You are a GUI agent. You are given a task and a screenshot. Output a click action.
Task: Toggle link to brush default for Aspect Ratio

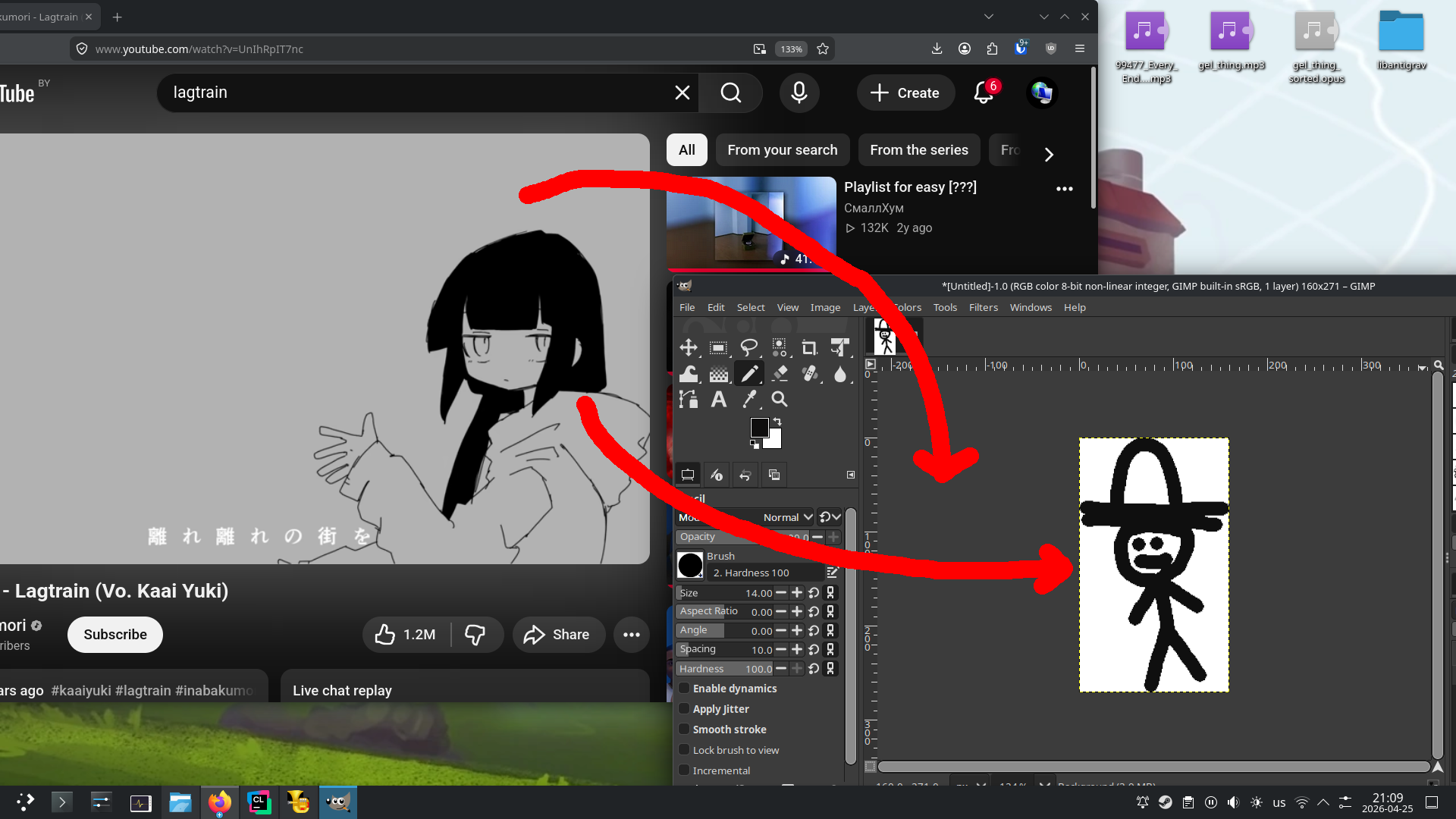(x=830, y=612)
